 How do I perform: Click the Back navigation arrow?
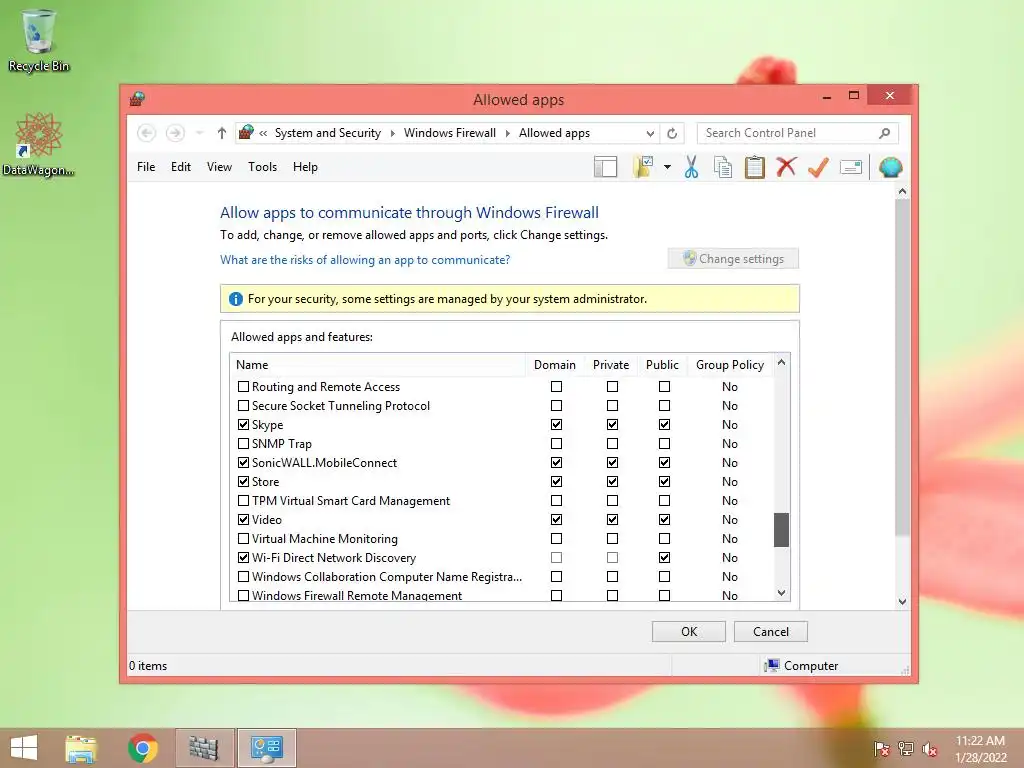(146, 133)
